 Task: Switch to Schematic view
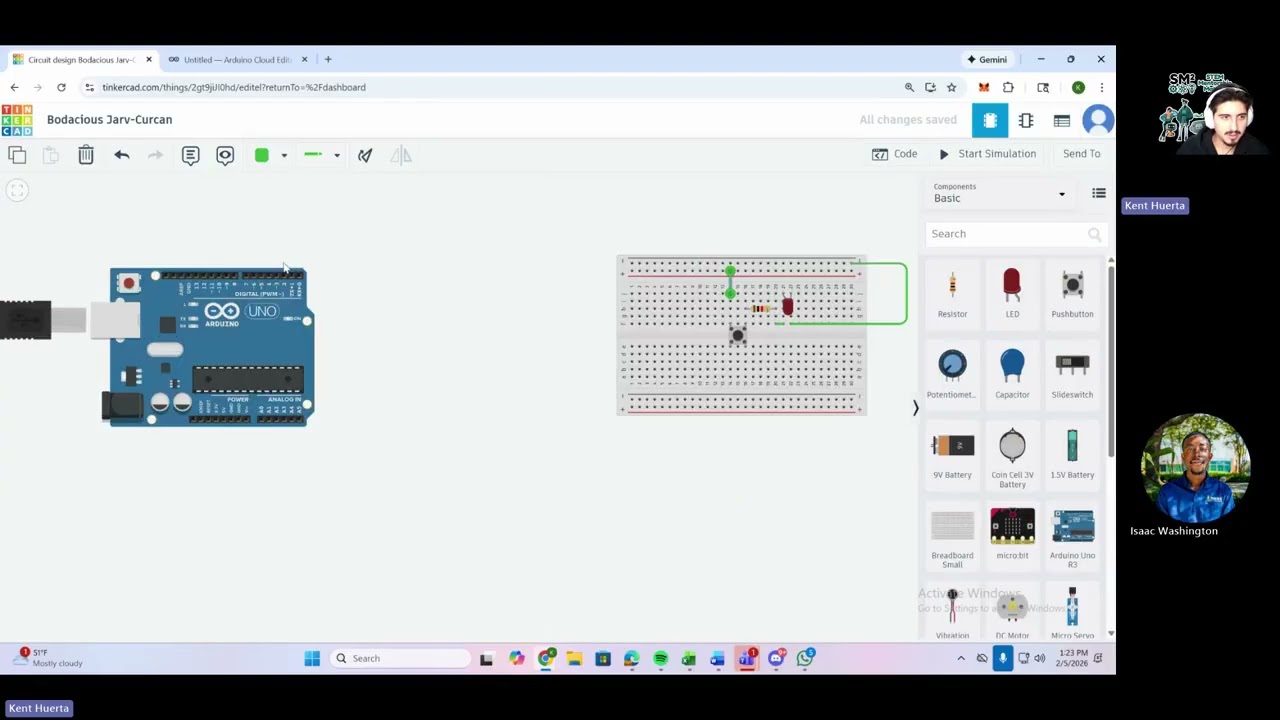[x=1026, y=120]
